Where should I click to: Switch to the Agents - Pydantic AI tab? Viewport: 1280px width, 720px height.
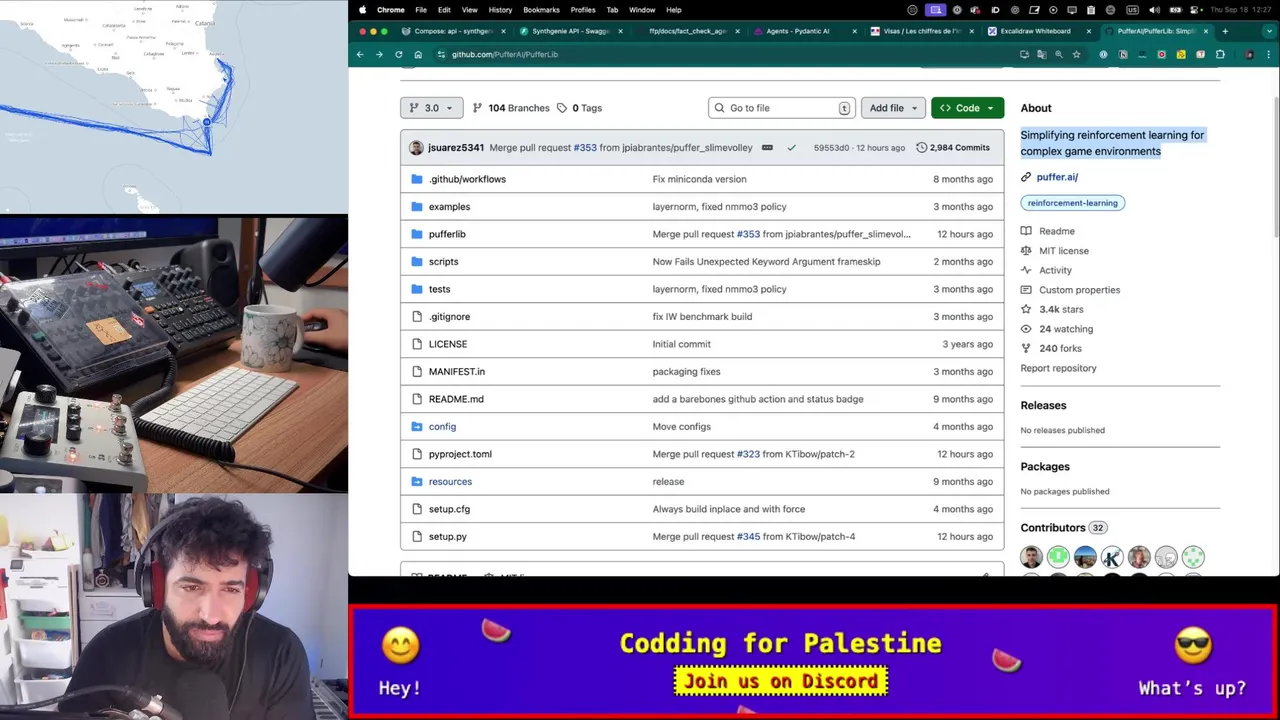[797, 31]
